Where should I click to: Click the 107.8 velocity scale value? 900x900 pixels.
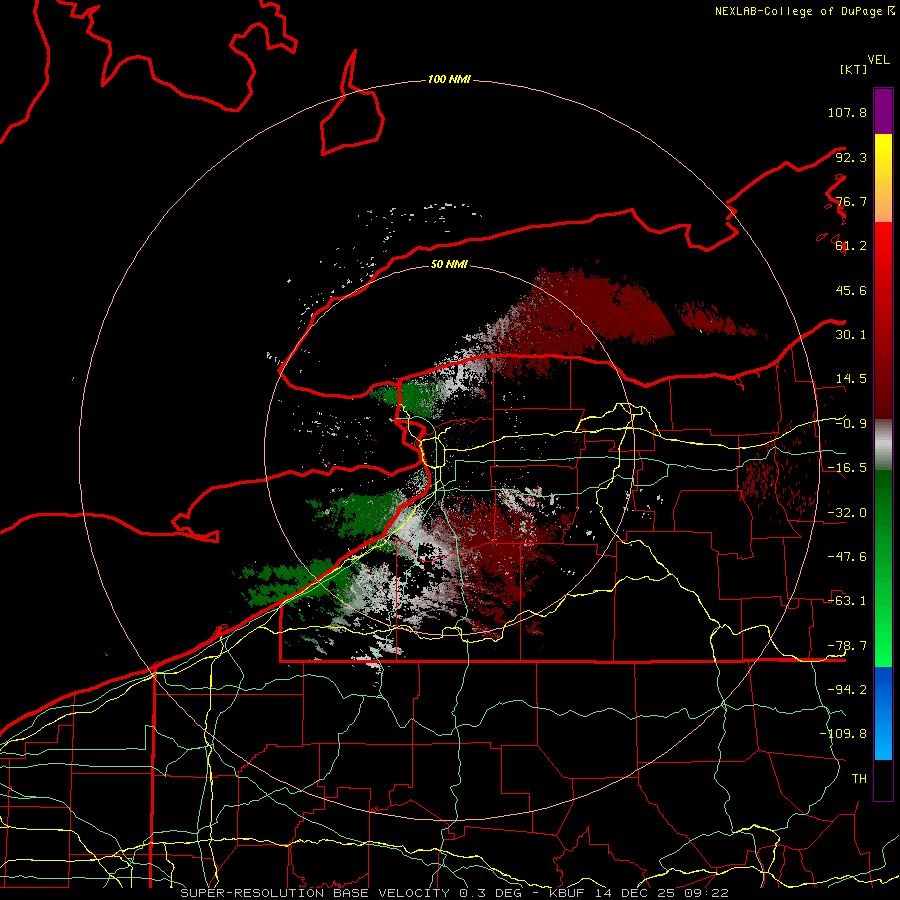pyautogui.click(x=847, y=112)
